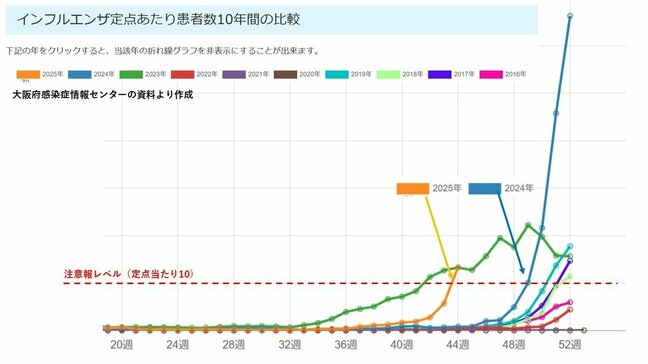Toggle the 2021年 legend entry
This screenshot has height=364, width=648.
[x=246, y=74]
